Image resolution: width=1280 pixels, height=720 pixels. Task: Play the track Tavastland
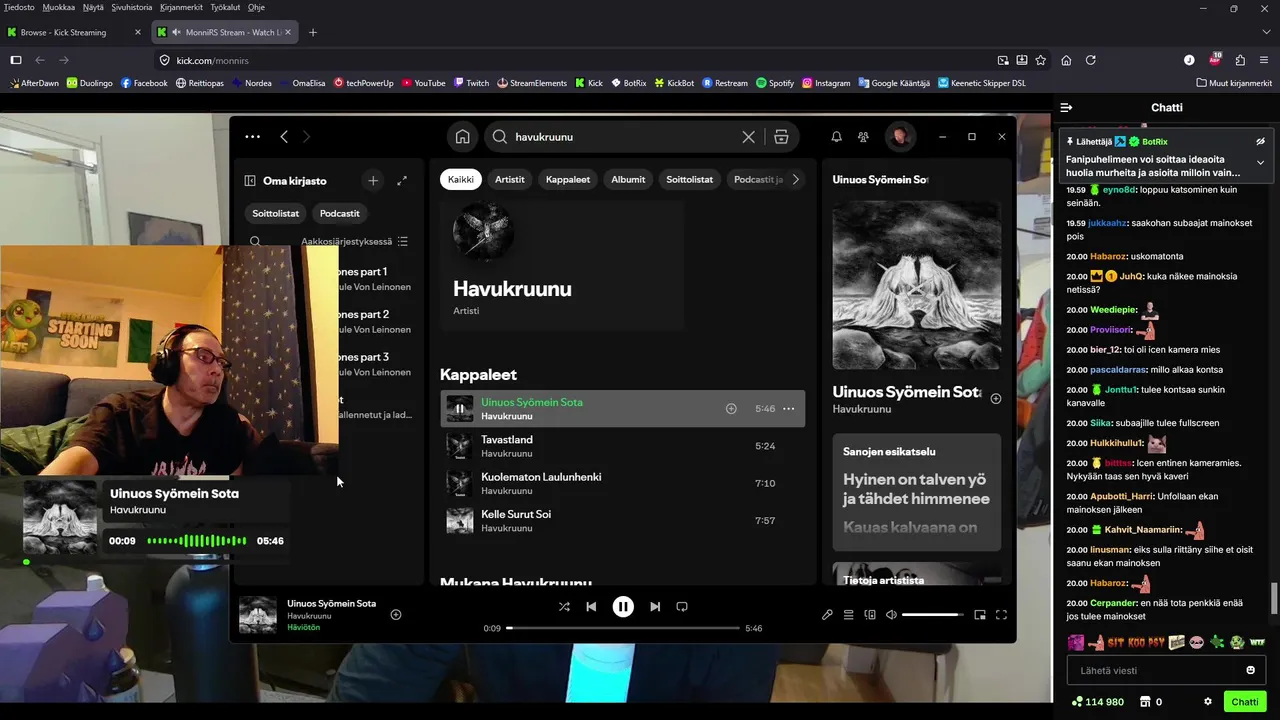pyautogui.click(x=623, y=446)
